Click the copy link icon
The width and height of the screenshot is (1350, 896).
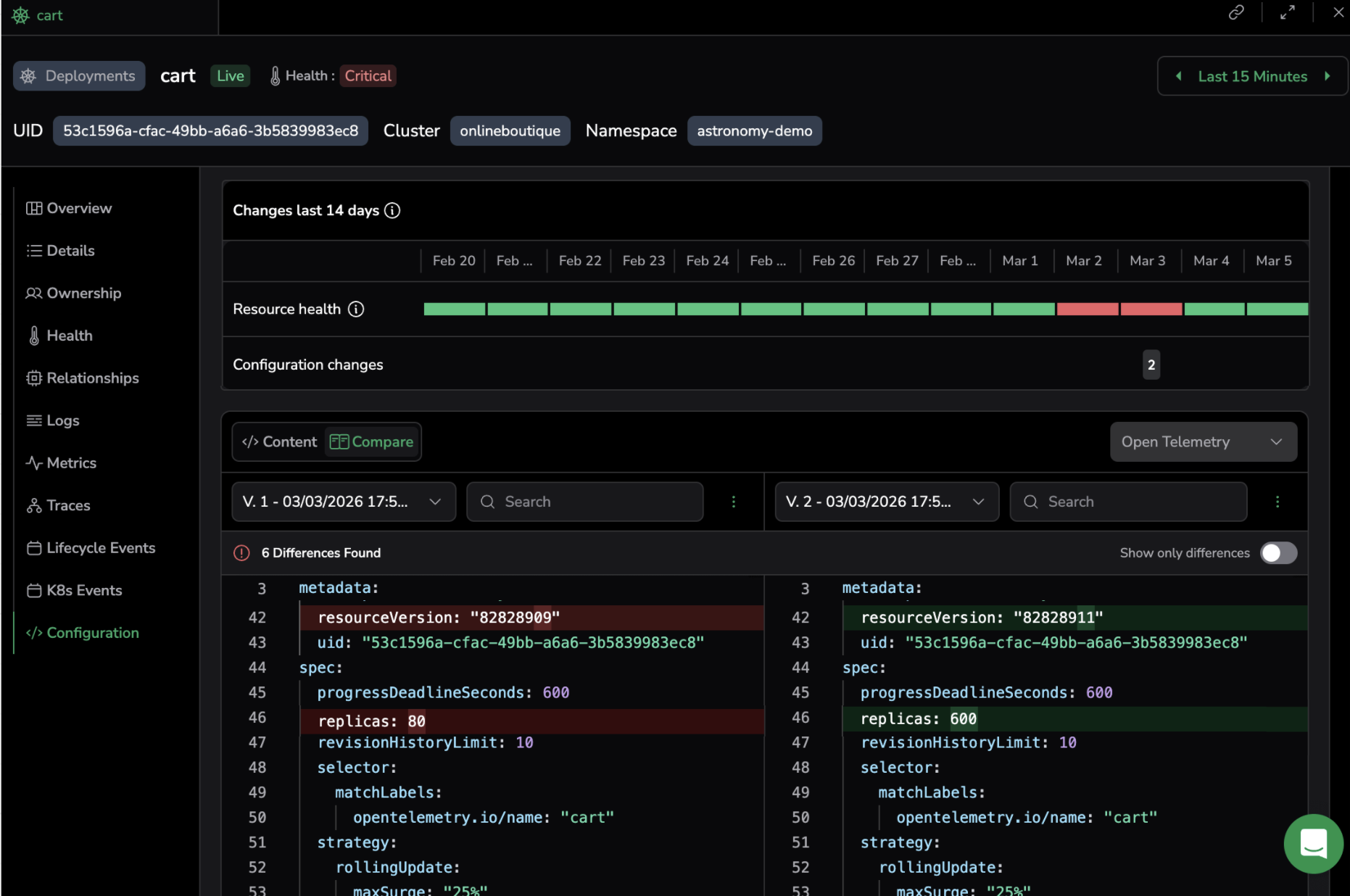1236,13
